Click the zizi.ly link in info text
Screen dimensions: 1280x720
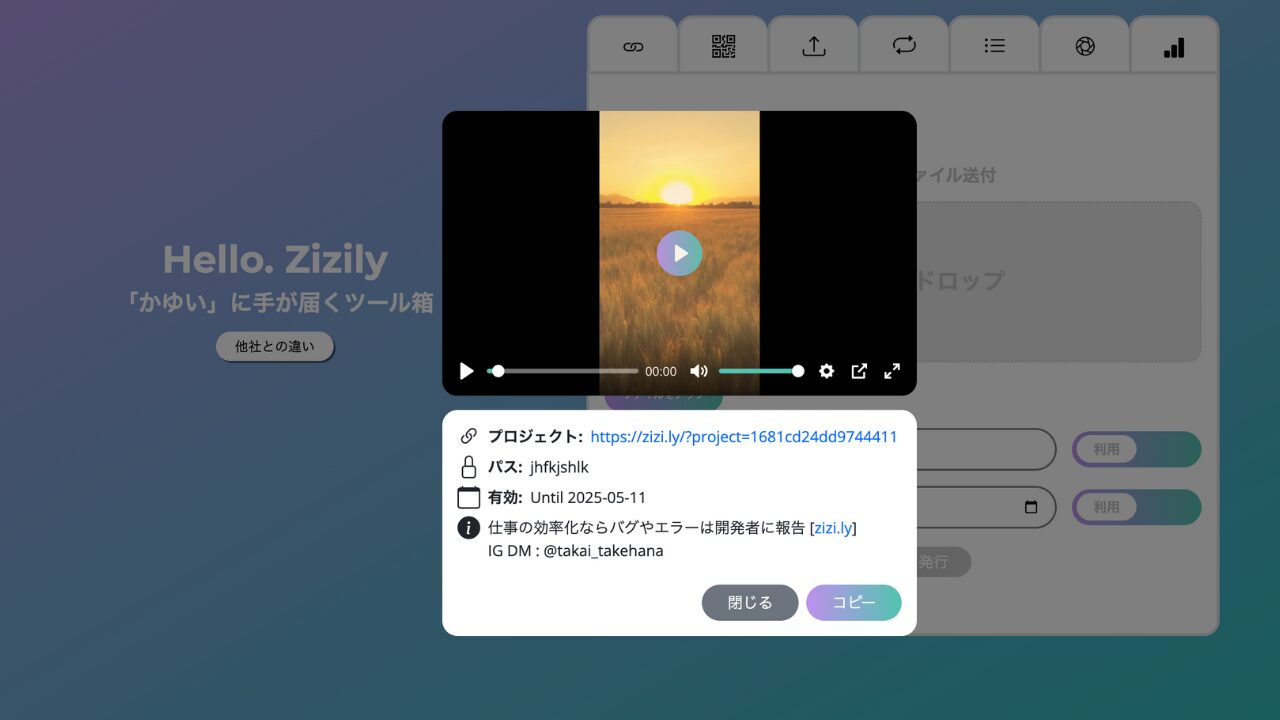[x=833, y=528]
